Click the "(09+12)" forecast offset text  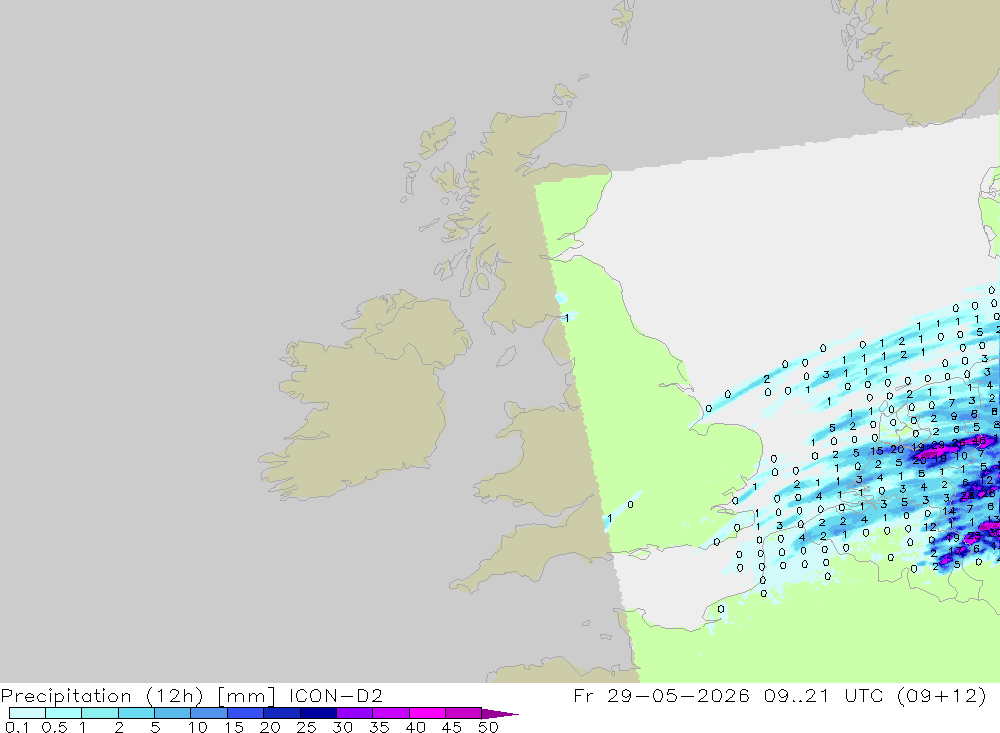tap(941, 695)
